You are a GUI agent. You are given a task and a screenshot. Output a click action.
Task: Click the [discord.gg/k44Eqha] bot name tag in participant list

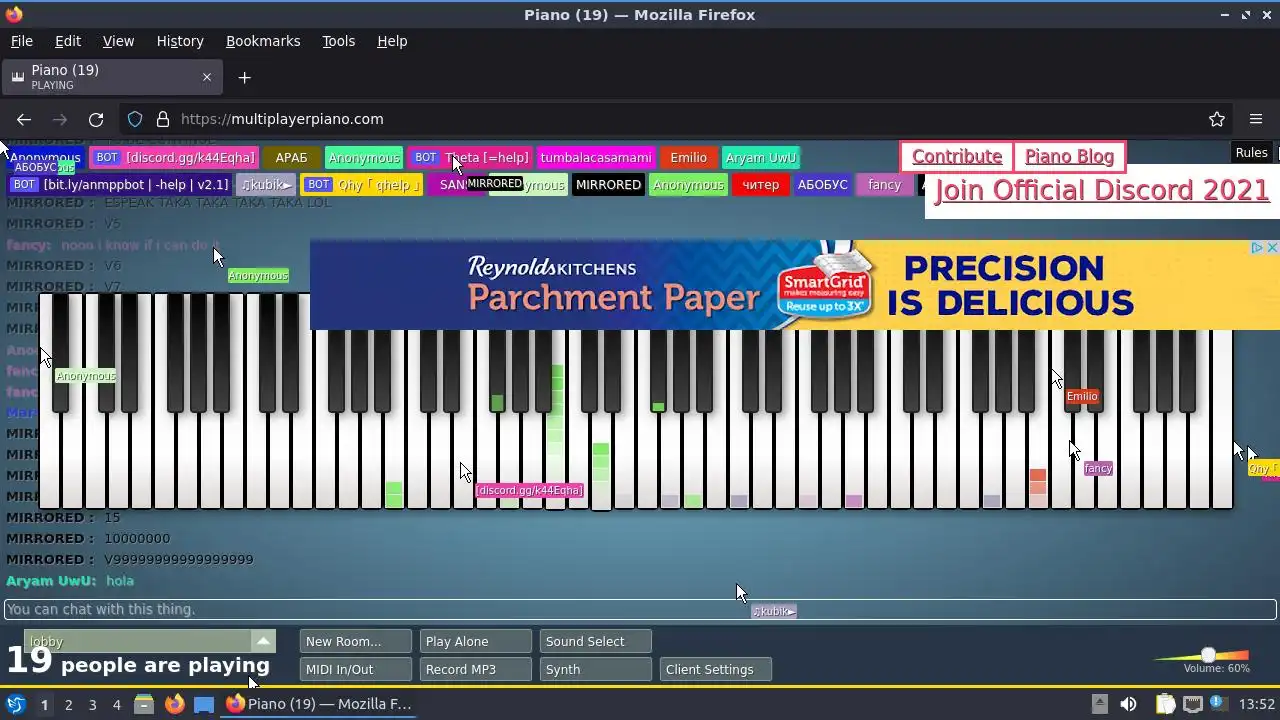click(174, 158)
